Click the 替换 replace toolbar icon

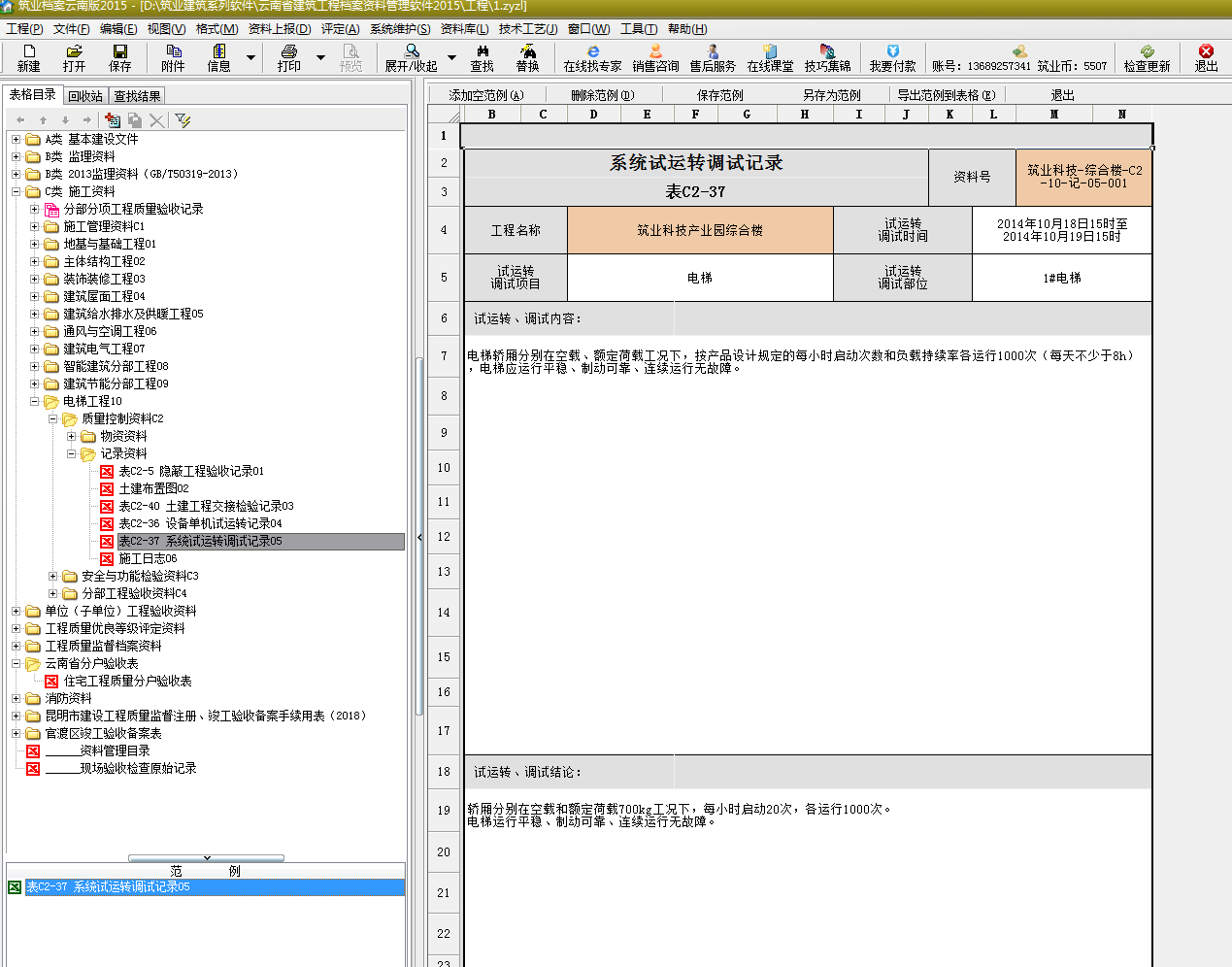point(528,57)
